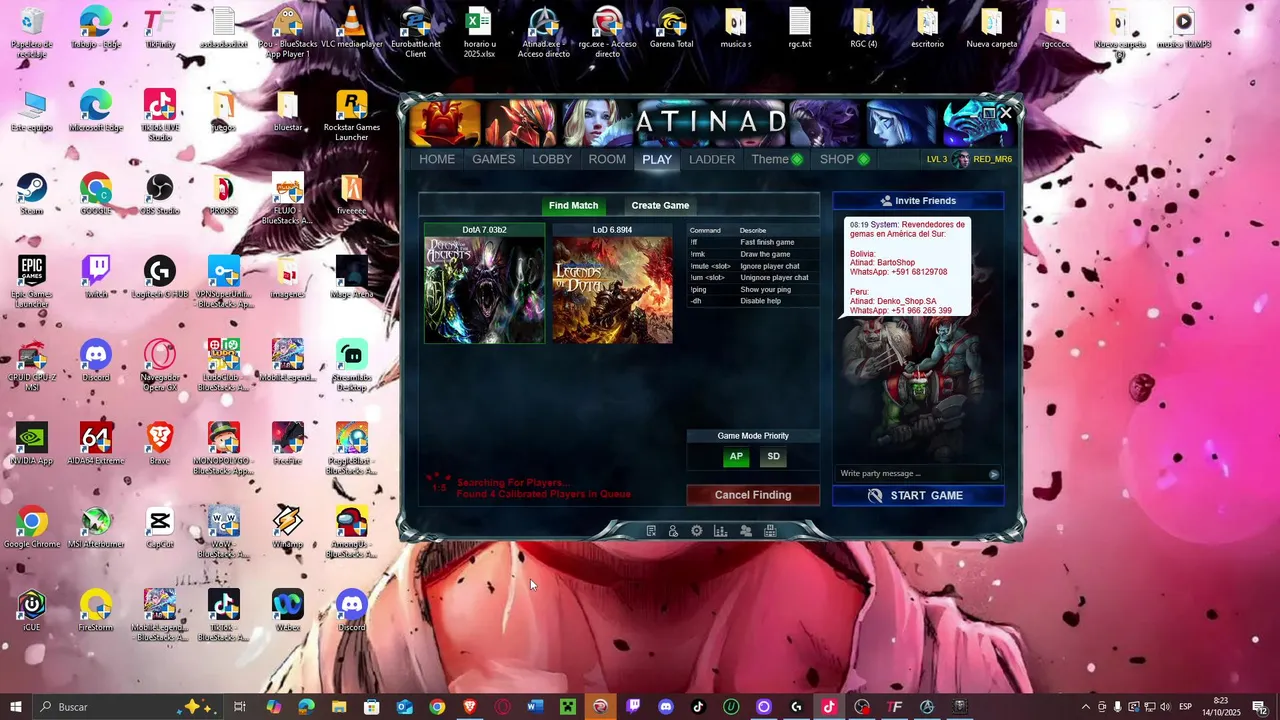Focus the Write party message field
The height and width of the screenshot is (720, 1280).
pyautogui.click(x=910, y=474)
